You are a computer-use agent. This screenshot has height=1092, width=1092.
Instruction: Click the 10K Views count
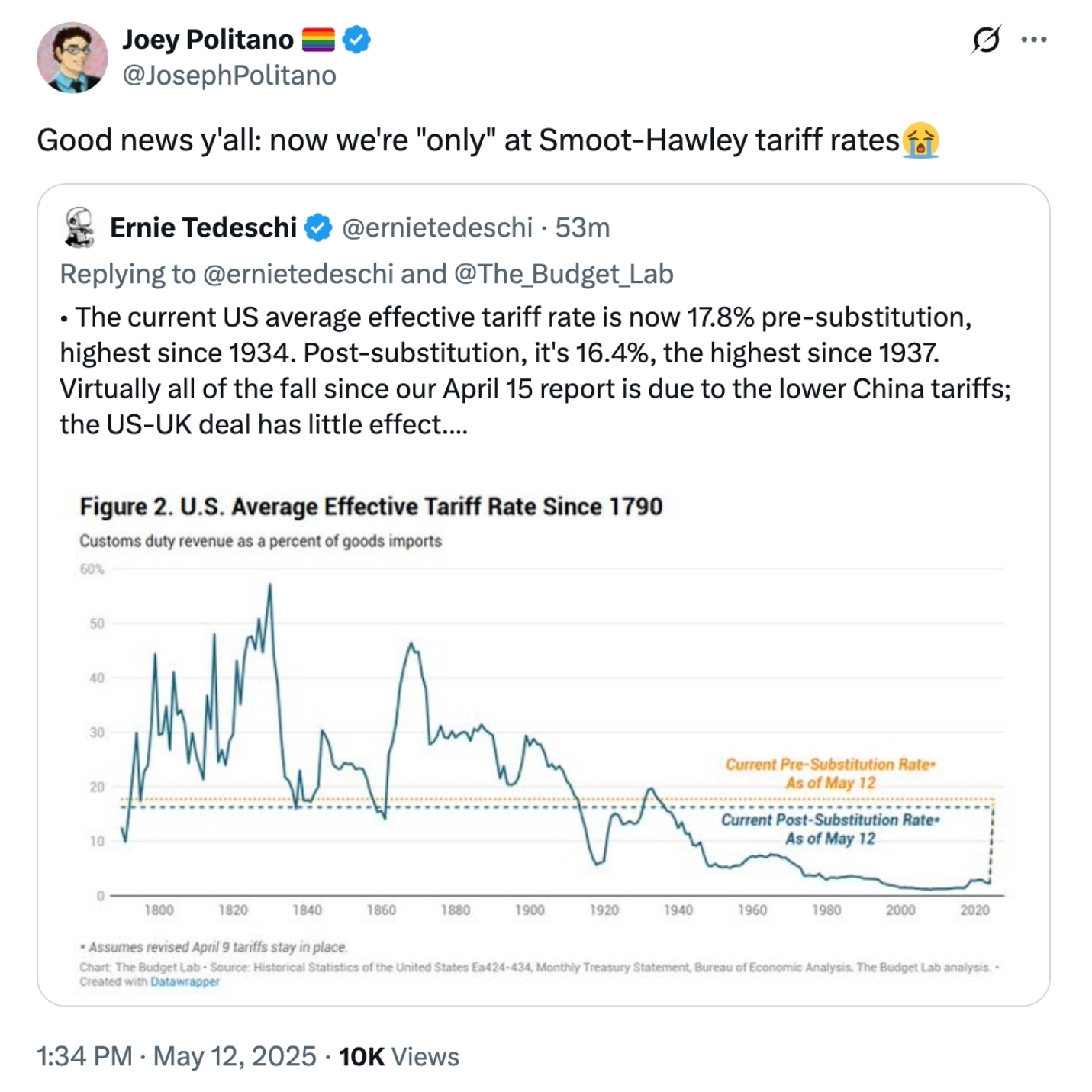[399, 1056]
